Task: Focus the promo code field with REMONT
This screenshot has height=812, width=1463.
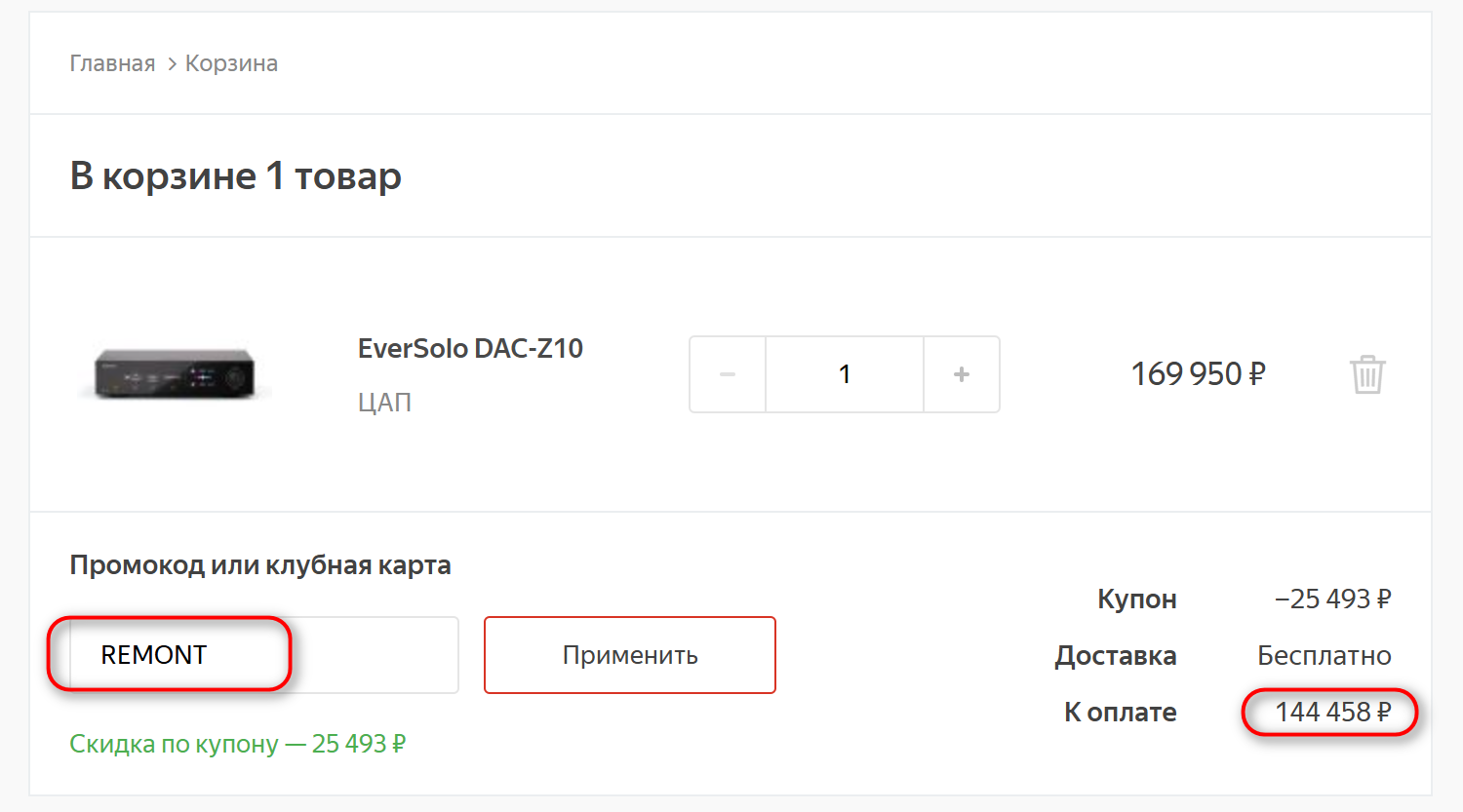Action: [x=263, y=655]
